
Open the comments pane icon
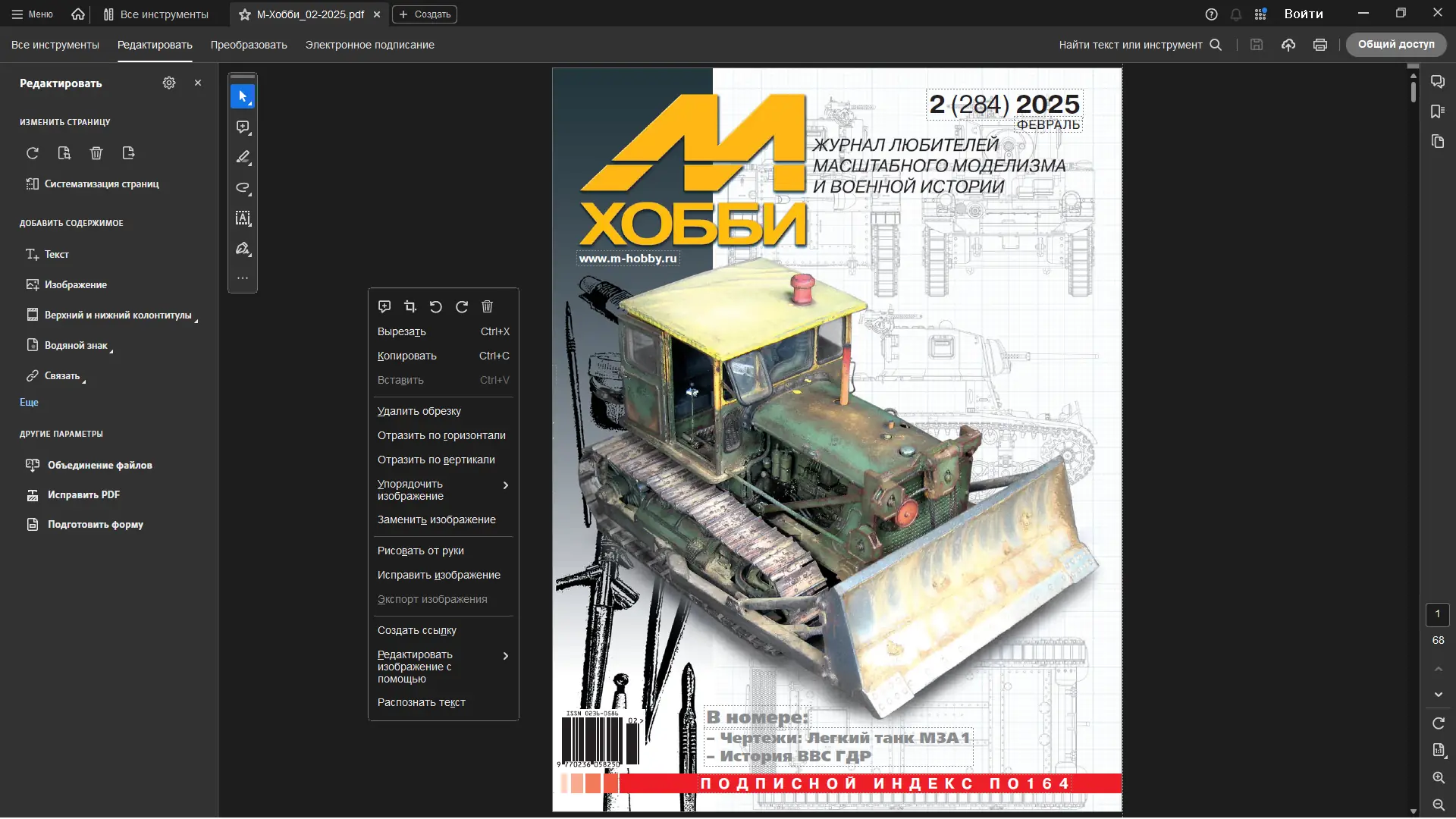(x=1438, y=82)
